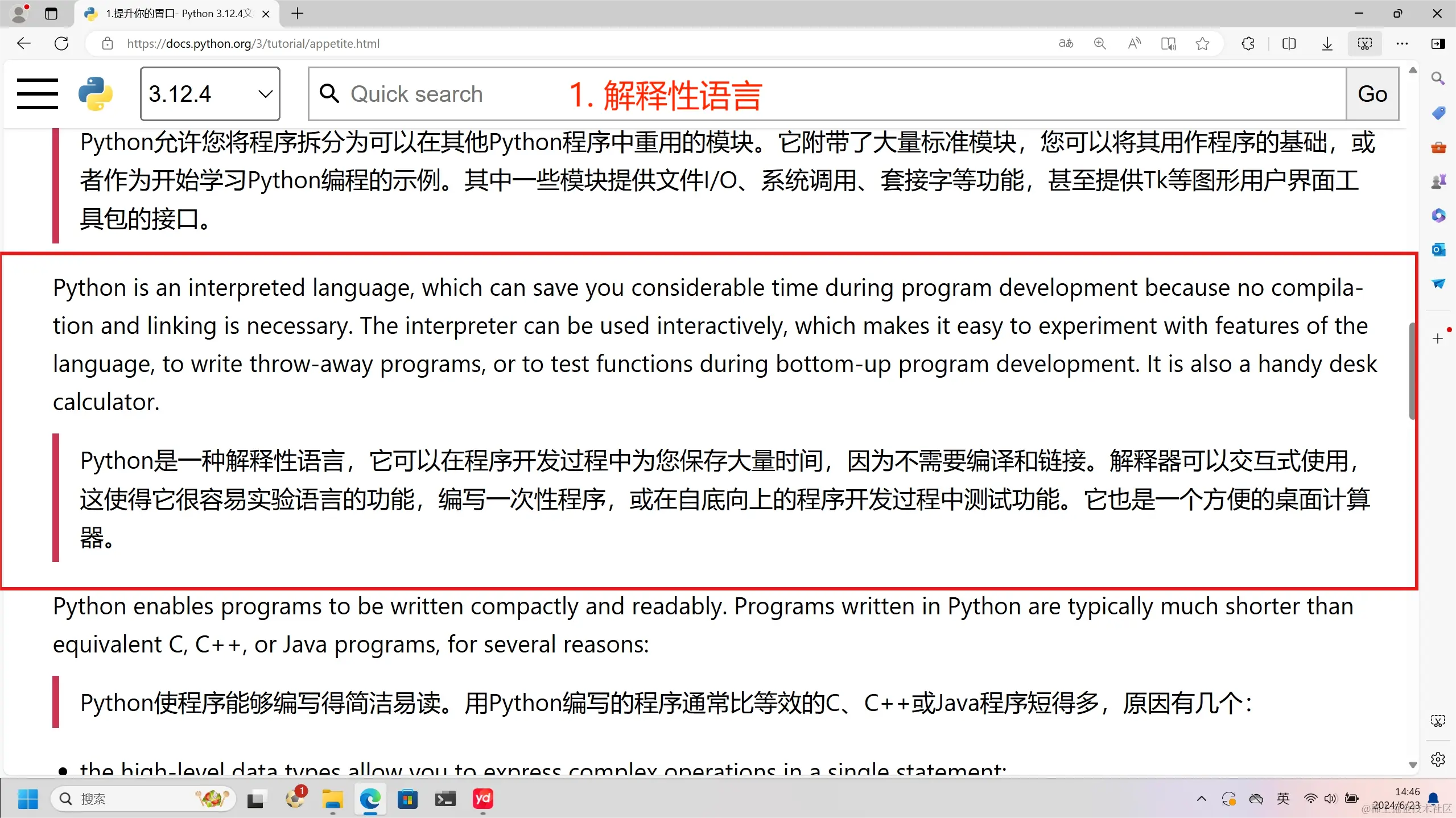Open the downloads arrow icon
This screenshot has width=1456, height=818.
[x=1327, y=43]
